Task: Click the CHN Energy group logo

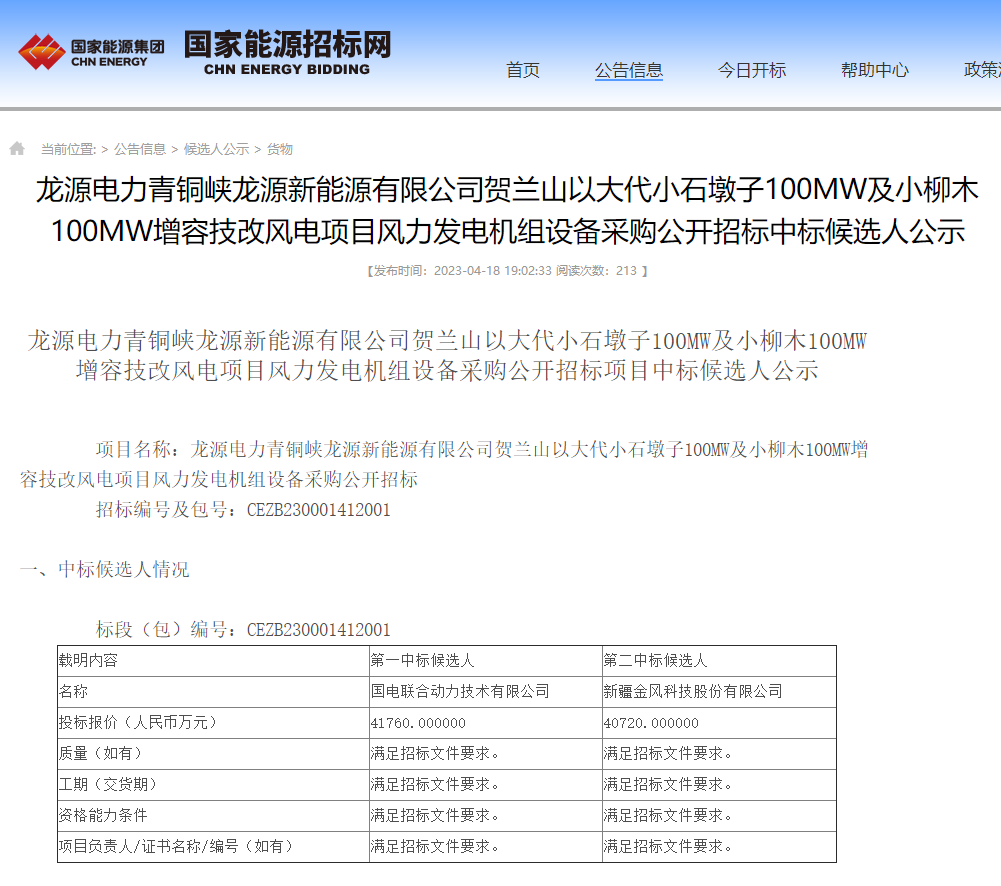Action: click(x=91, y=52)
